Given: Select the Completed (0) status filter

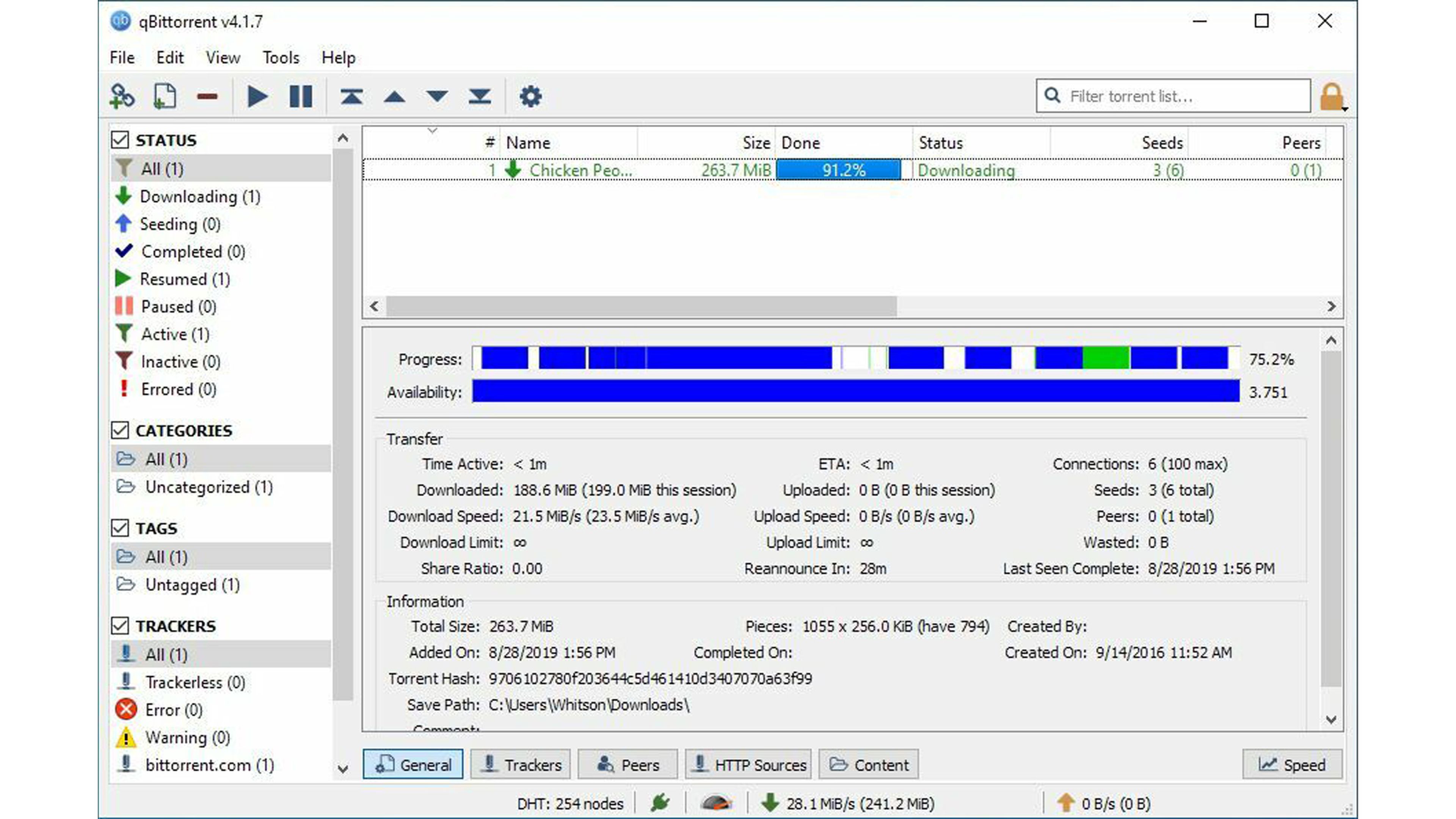Looking at the screenshot, I should click(221, 251).
